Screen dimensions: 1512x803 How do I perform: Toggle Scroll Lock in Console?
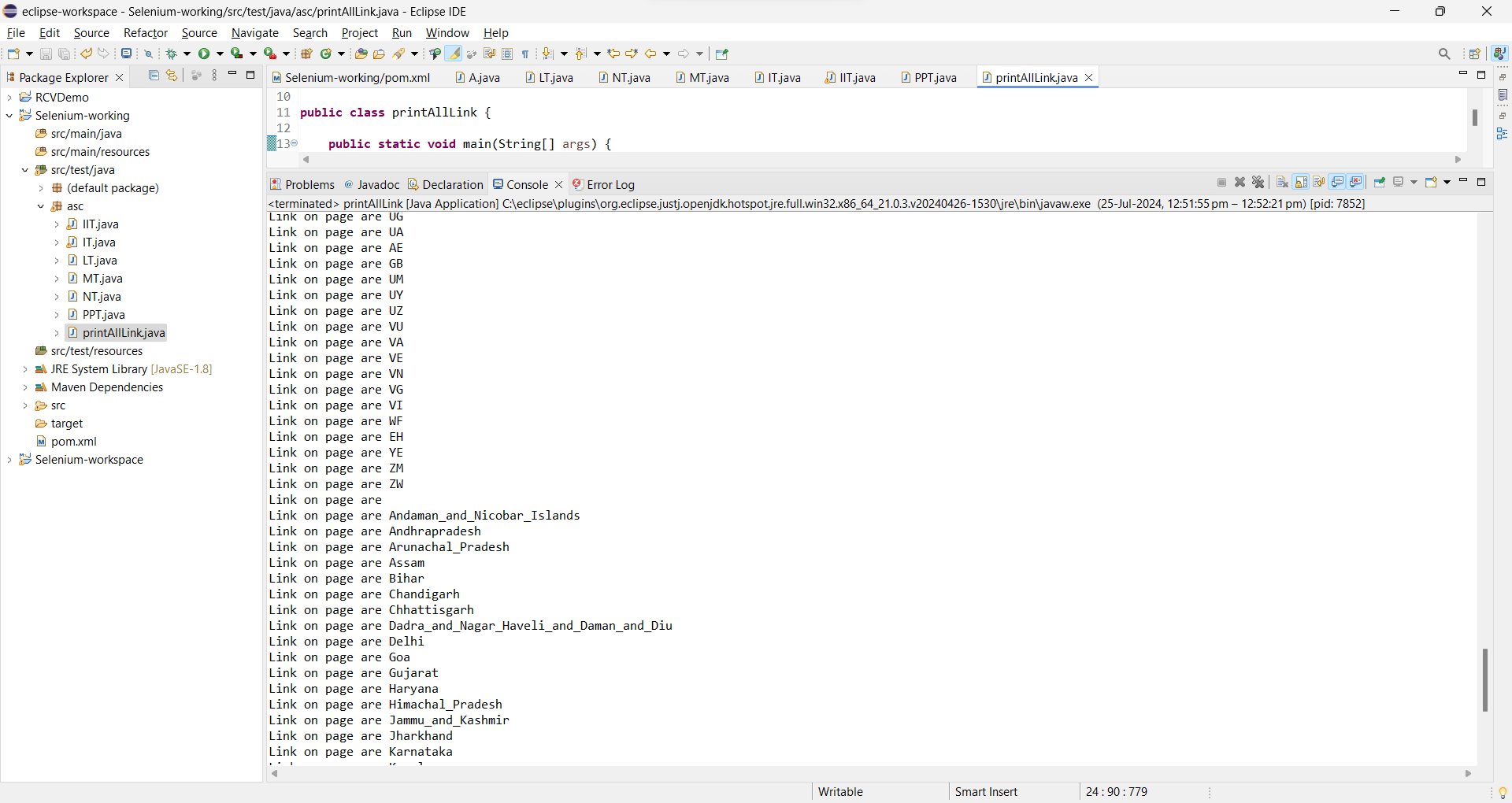1301,183
